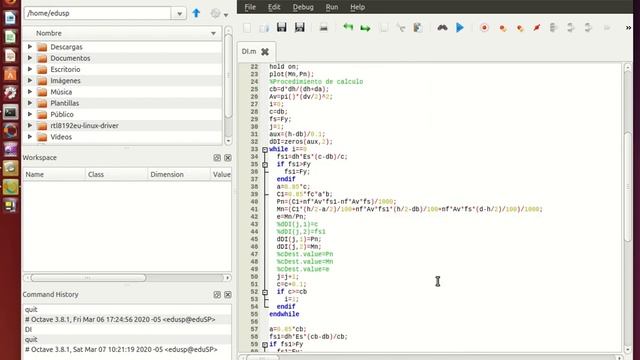This screenshot has height=360, width=640.
Task: Collapse the if block fold on line 35
Action: tap(265, 164)
